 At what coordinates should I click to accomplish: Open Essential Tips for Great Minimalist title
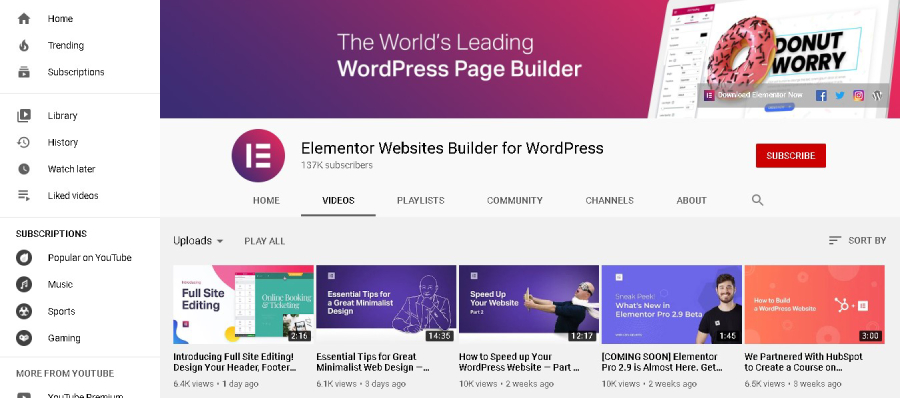tap(373, 362)
